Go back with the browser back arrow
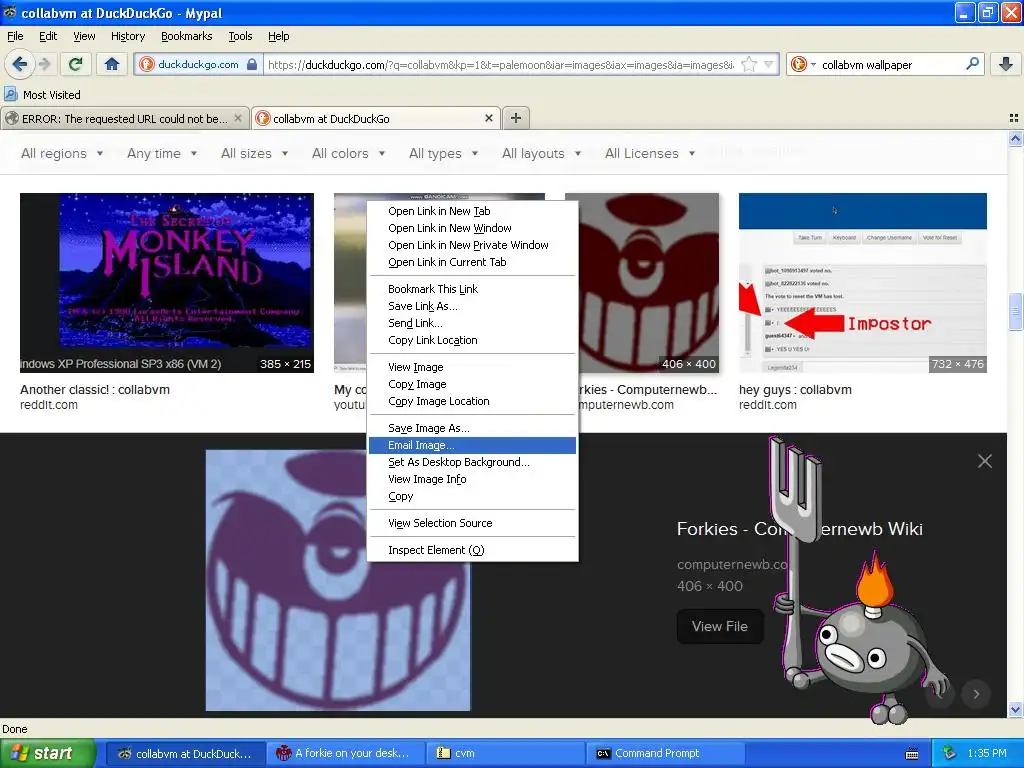This screenshot has width=1024, height=768. tap(19, 64)
